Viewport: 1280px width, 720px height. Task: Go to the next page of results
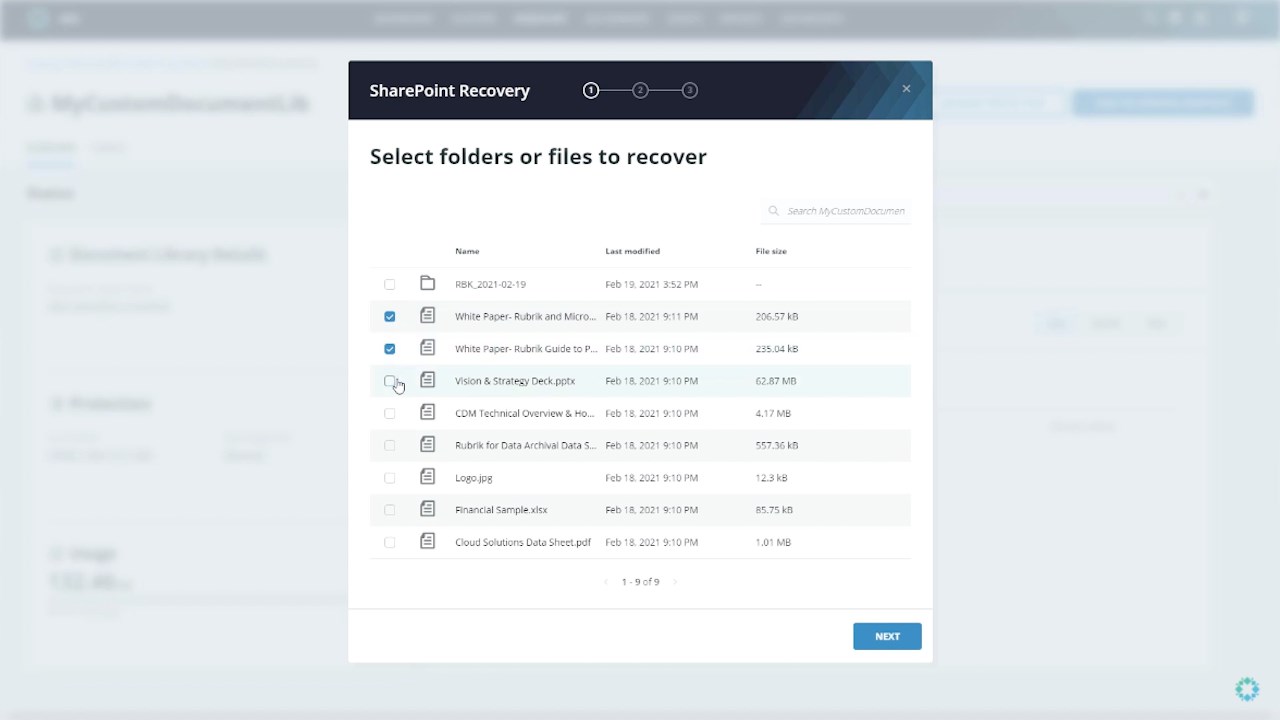click(x=675, y=582)
